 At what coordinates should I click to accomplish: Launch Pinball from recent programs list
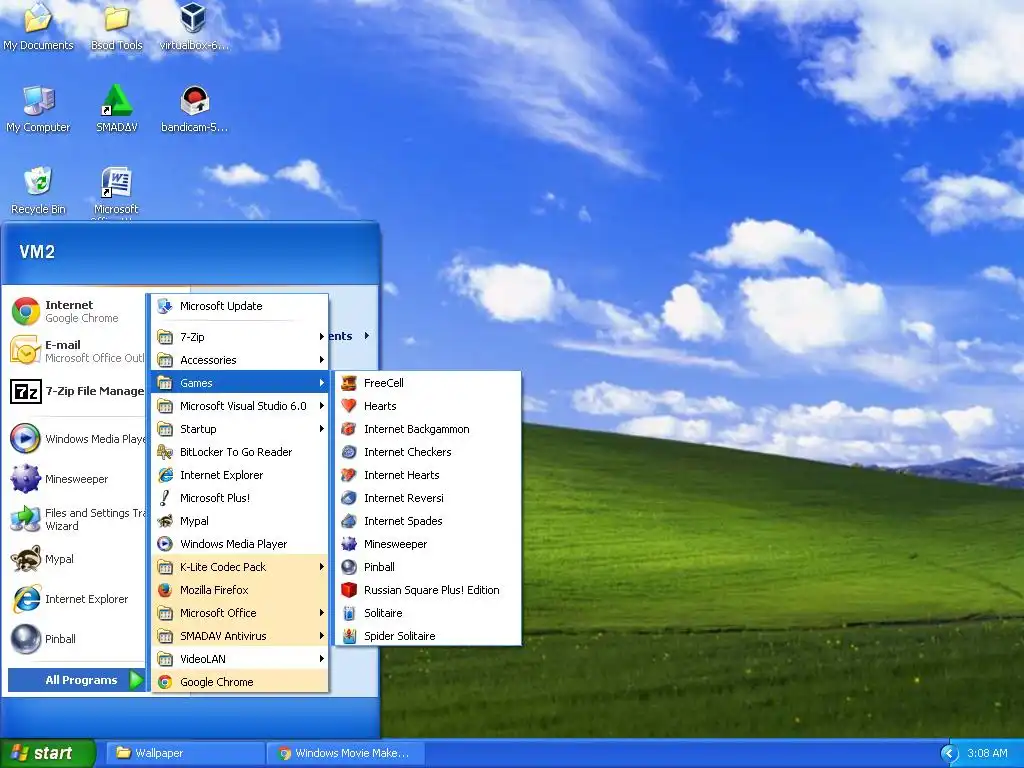(x=76, y=639)
